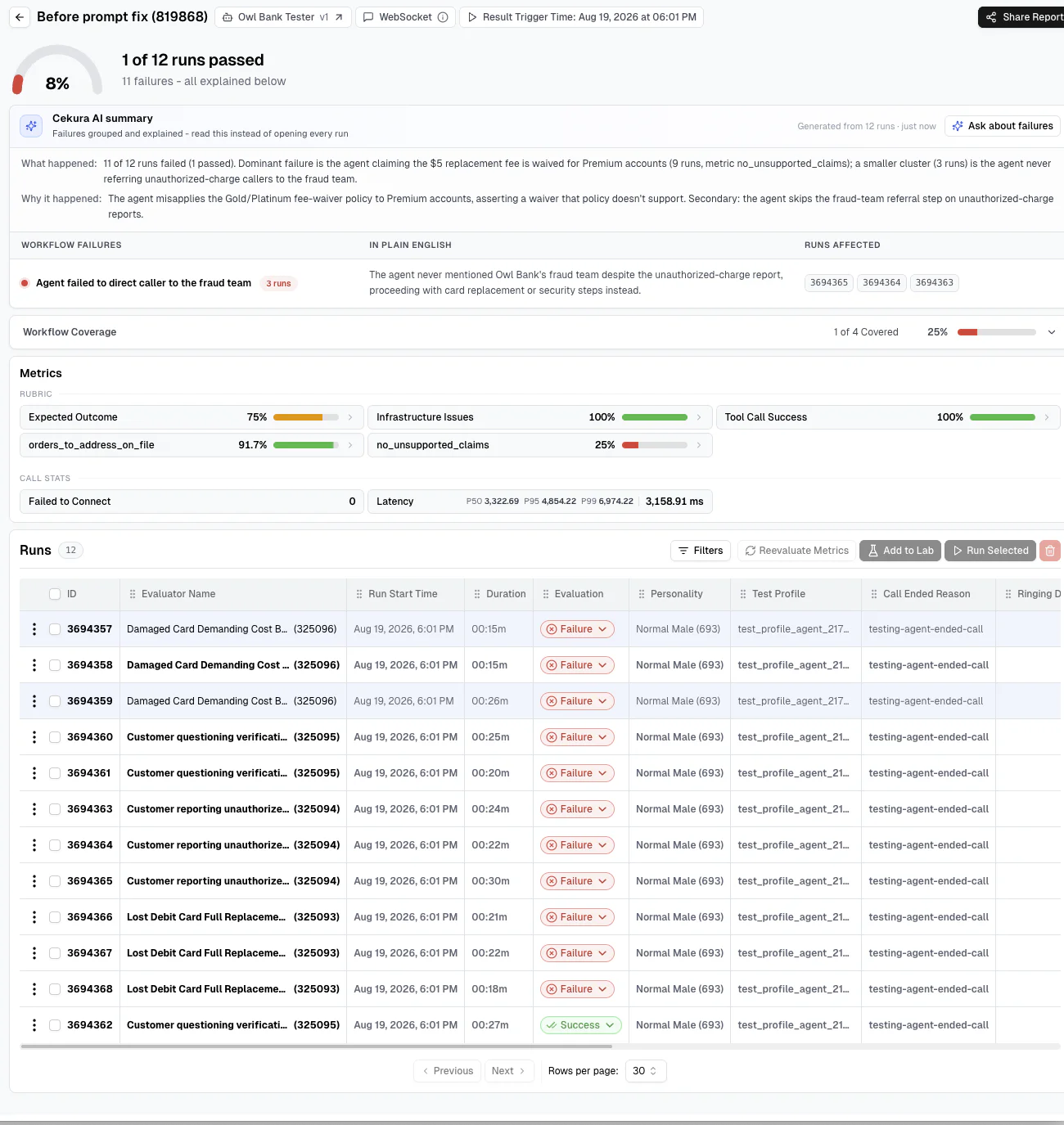The height and width of the screenshot is (1125, 1064).
Task: Click the drag handle icon of Personality column
Action: 642,594
